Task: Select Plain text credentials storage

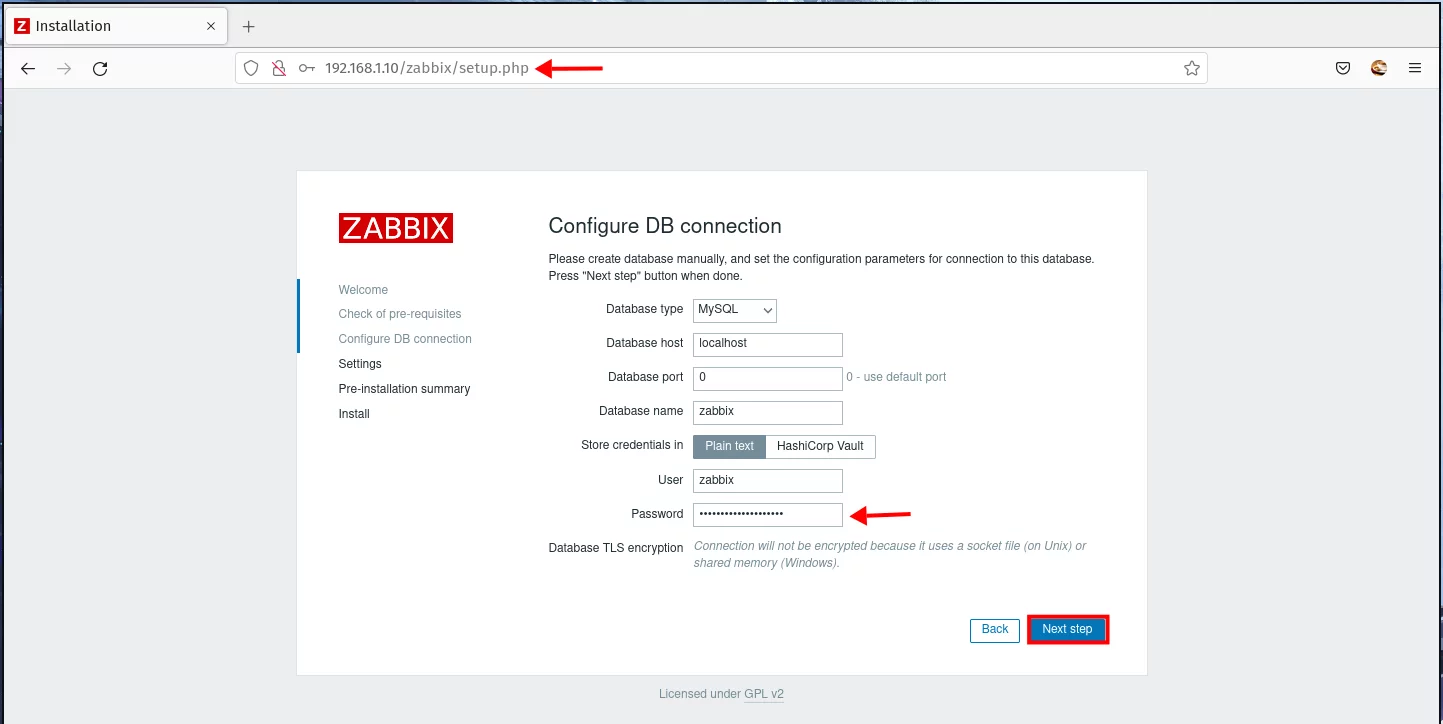Action: click(x=730, y=446)
